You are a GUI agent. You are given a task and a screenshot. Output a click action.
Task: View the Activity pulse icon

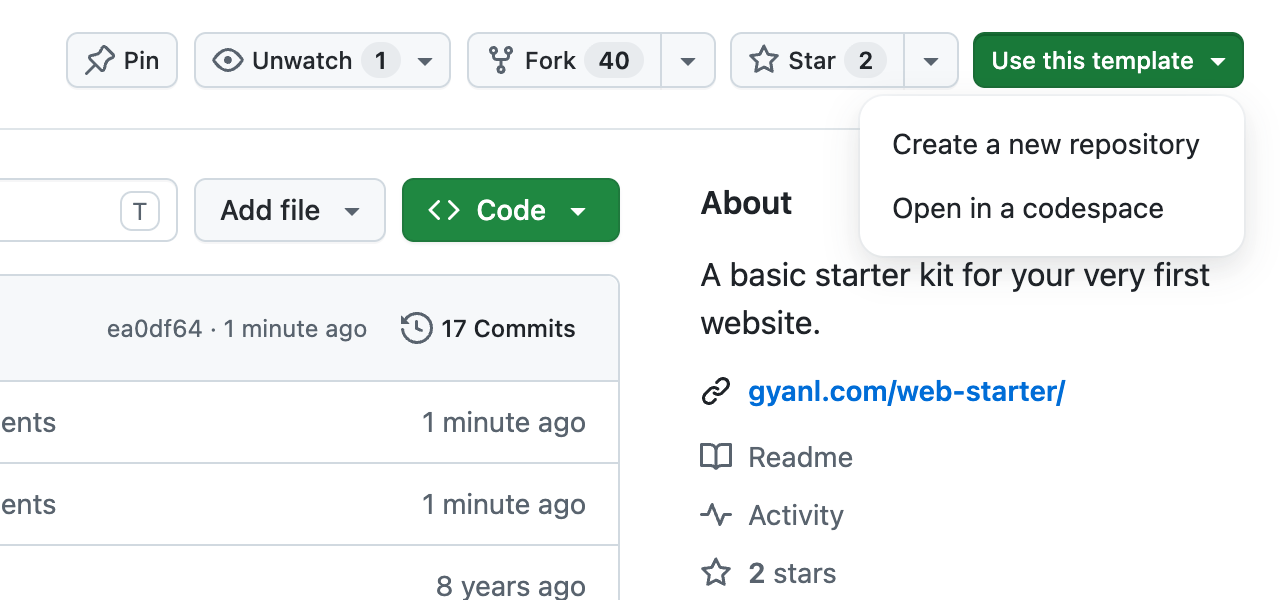[716, 515]
